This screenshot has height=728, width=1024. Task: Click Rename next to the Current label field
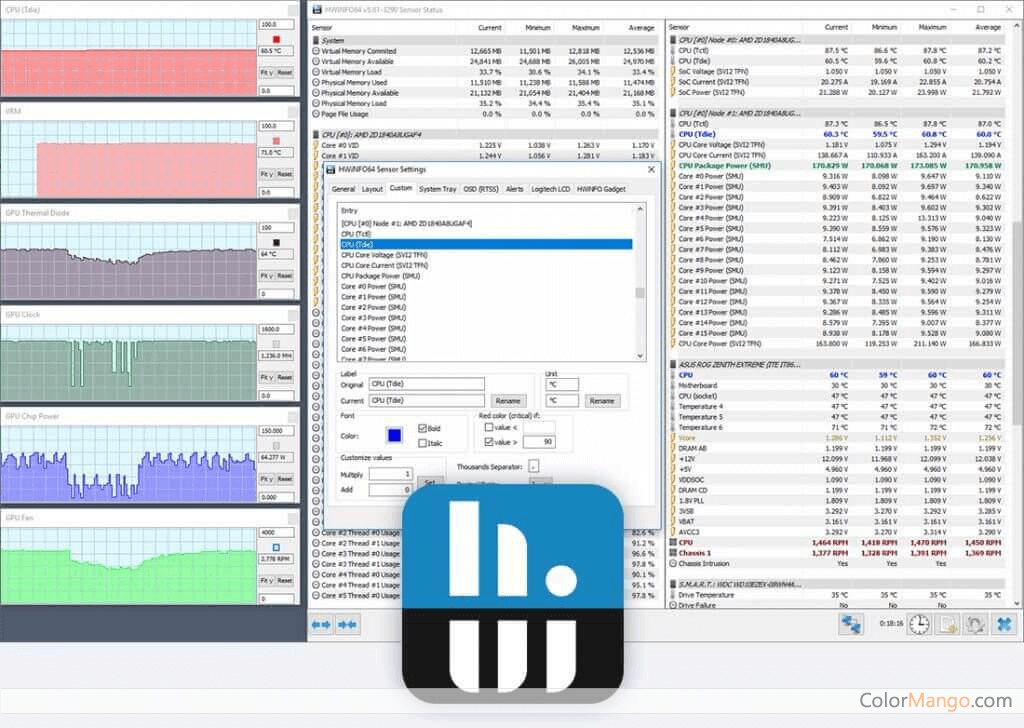tap(507, 401)
